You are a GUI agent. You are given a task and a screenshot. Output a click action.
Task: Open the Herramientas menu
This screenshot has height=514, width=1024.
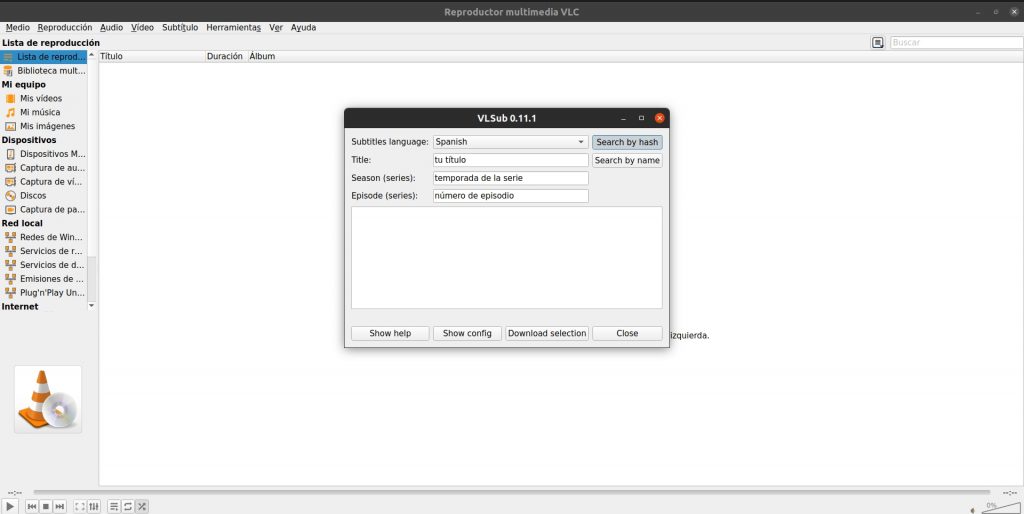[233, 27]
